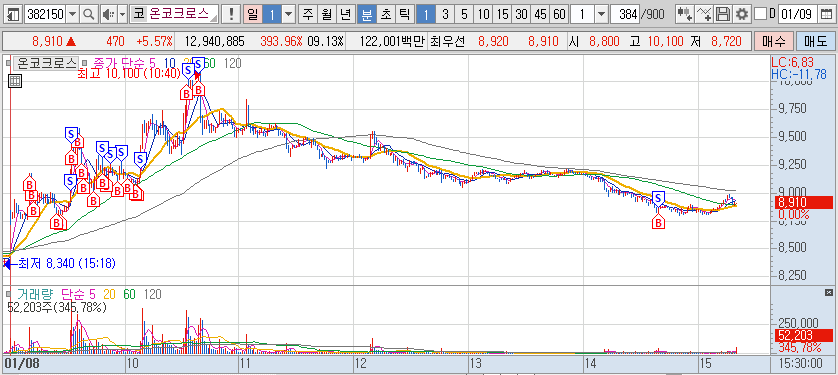838x375 pixels.
Task: Click the 온코크로스 chart legend label
Action: [46, 64]
